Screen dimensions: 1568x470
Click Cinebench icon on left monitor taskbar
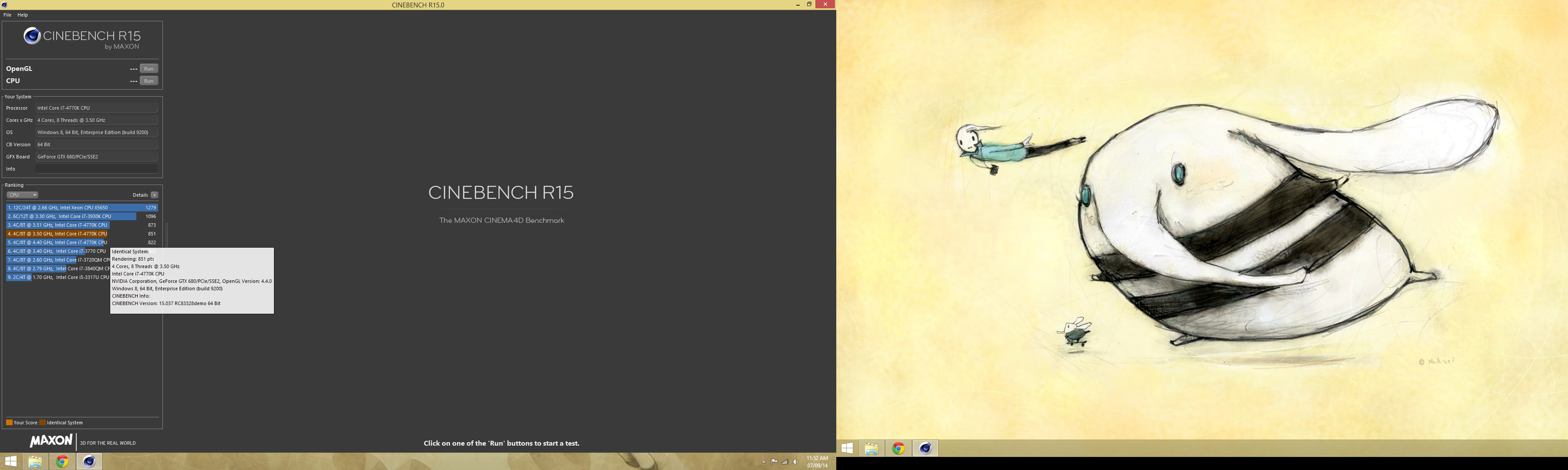tap(89, 461)
